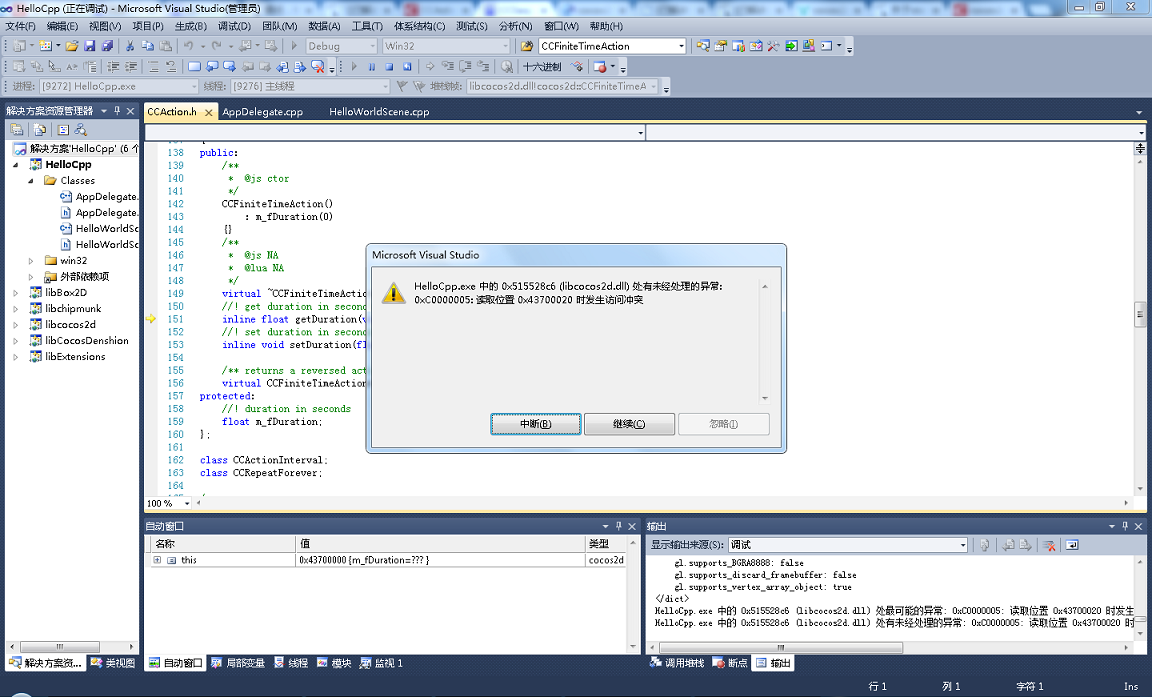Click the Solution Explorer horizontal scrollbar

pyautogui.click(x=71, y=647)
